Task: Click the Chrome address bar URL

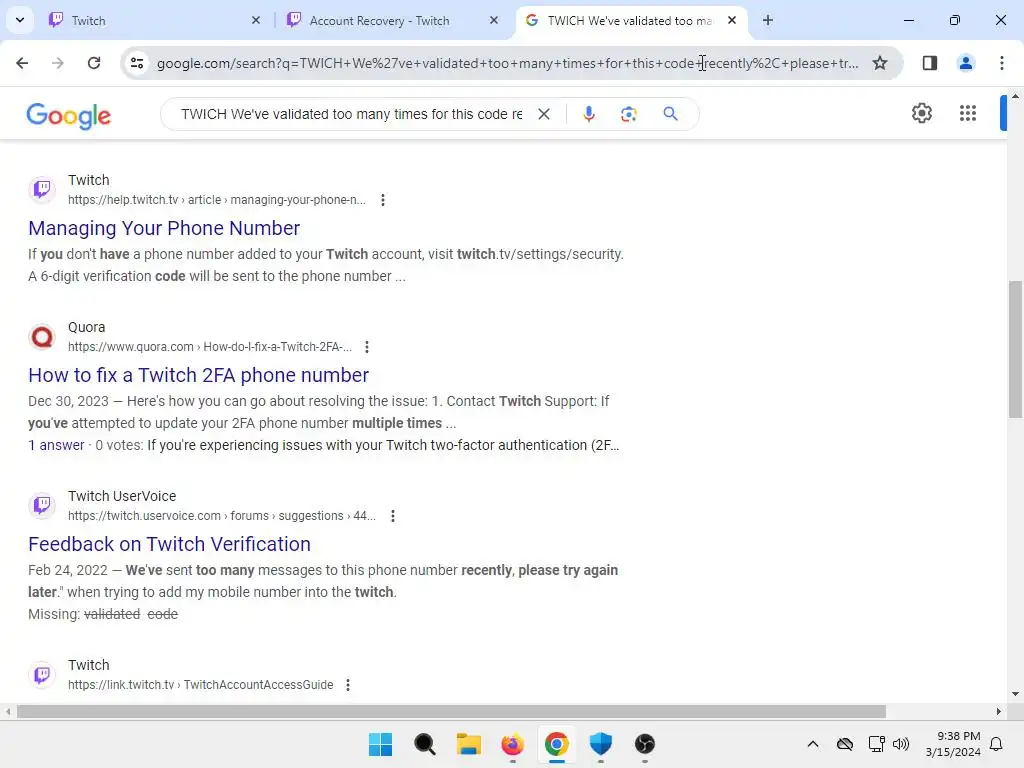Action: tap(507, 63)
